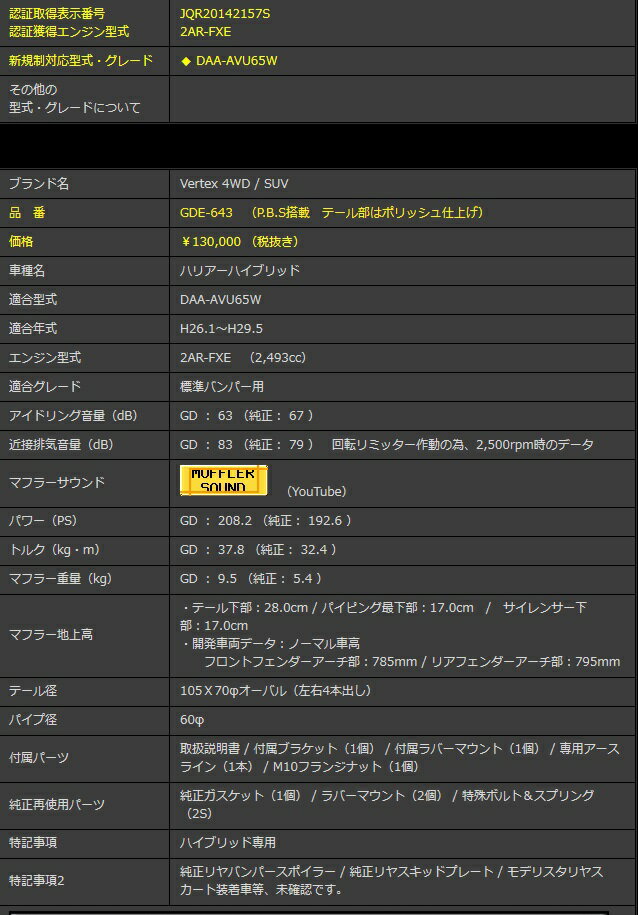Screen dimensions: 638x915
Task: Select the テール径 row label
Action: 33,690
